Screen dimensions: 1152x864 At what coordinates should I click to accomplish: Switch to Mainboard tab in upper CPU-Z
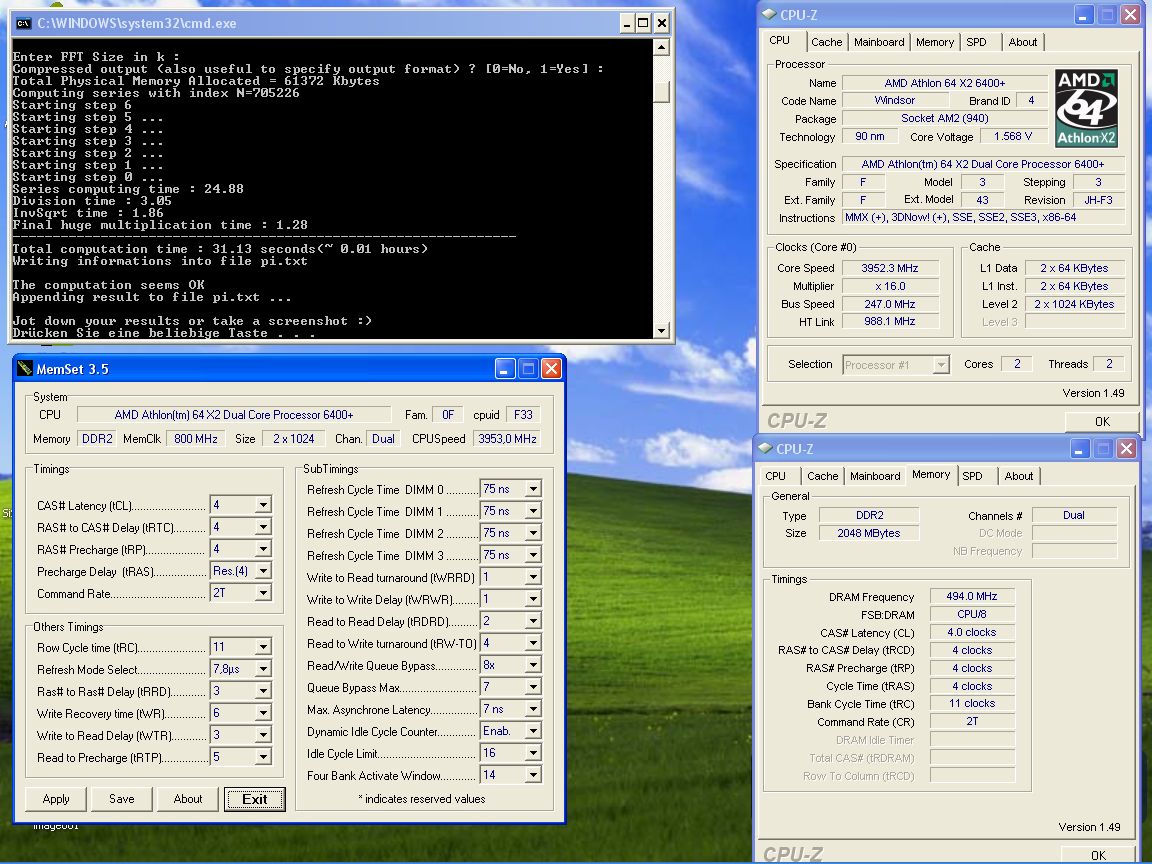(879, 43)
